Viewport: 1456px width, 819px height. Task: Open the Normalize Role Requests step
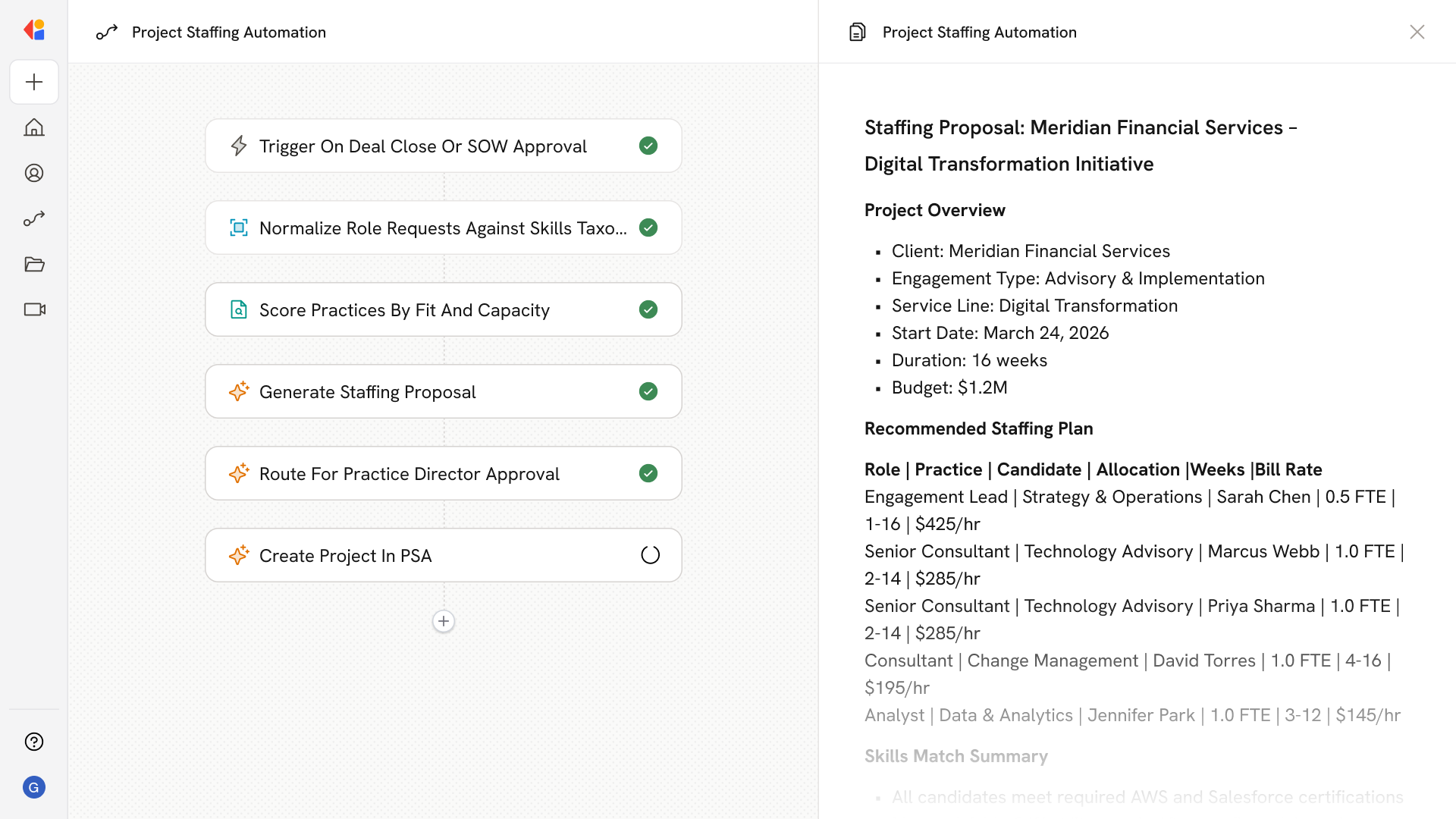444,227
